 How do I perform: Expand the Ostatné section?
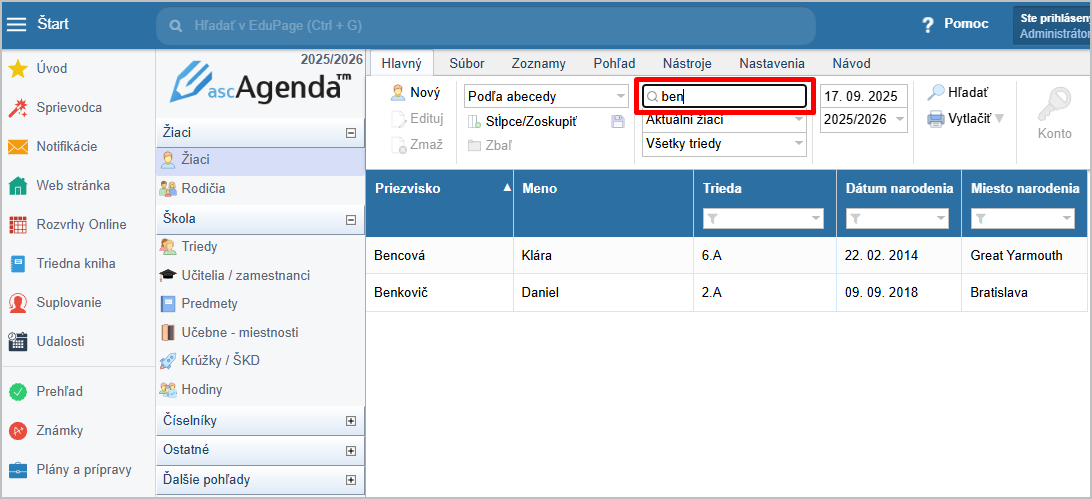(351, 450)
